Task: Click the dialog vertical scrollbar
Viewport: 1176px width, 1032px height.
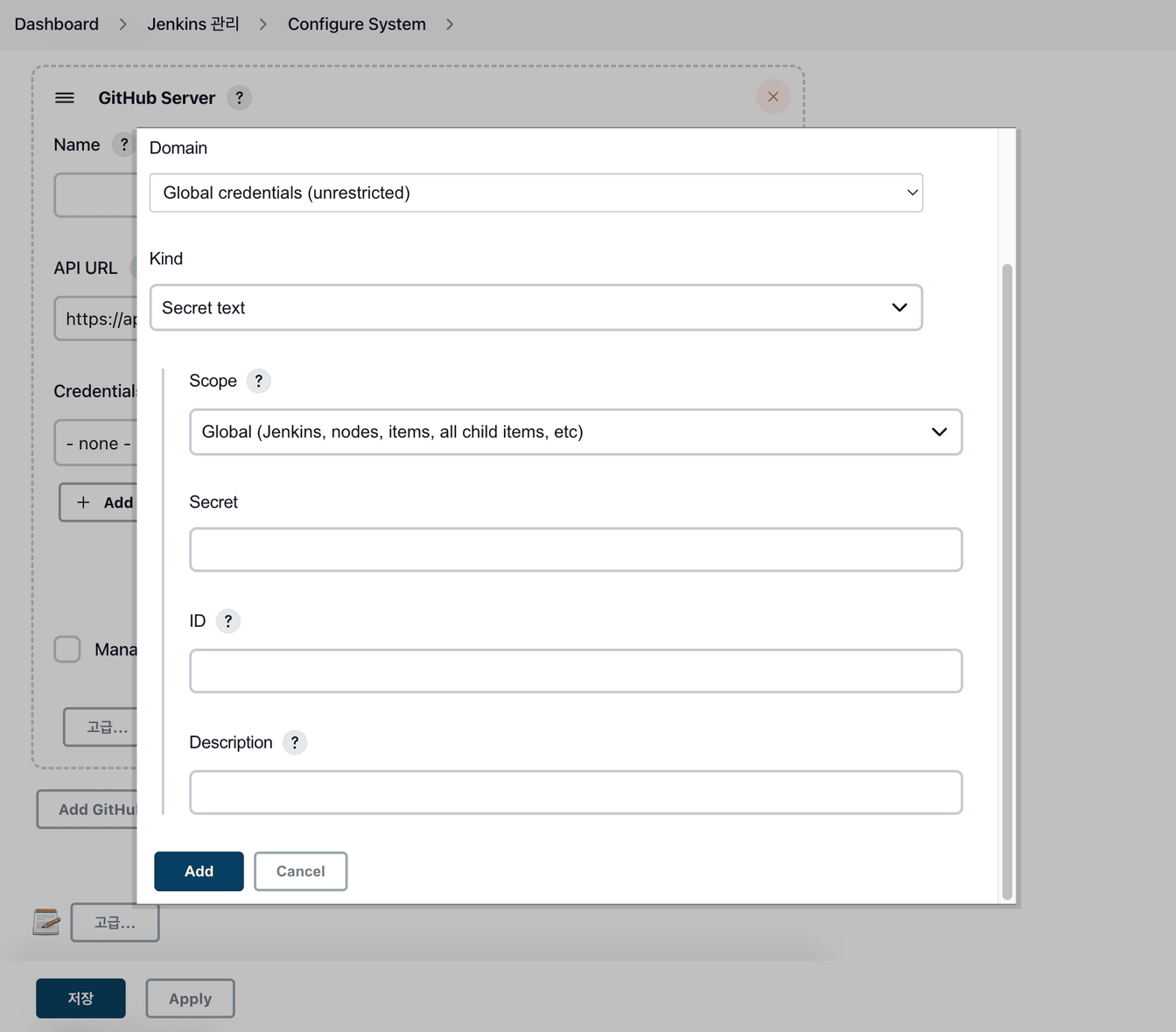Action: (x=1007, y=581)
